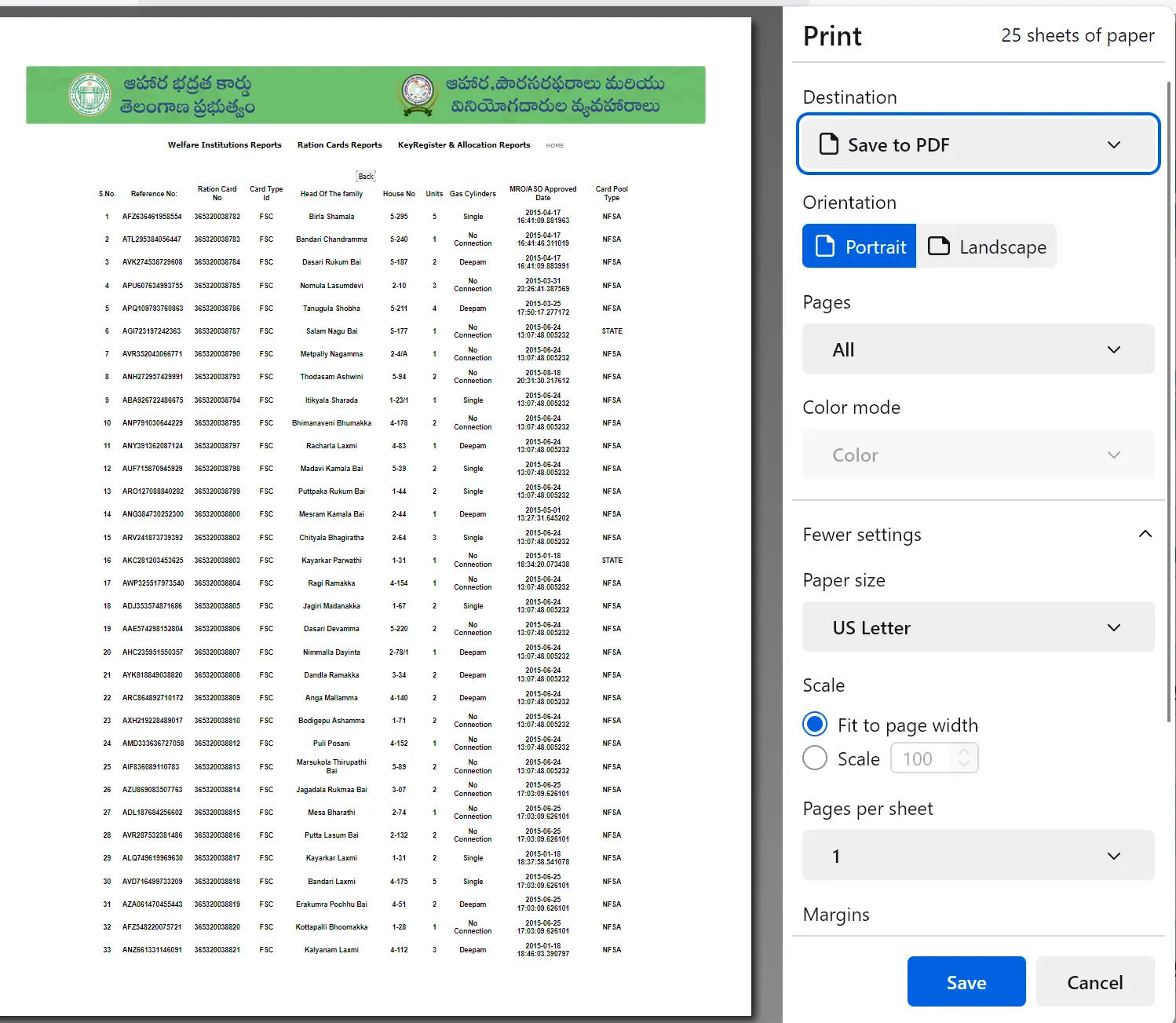Click ration card number 365320038790
Screen dimensions: 1176x1023
217,354
